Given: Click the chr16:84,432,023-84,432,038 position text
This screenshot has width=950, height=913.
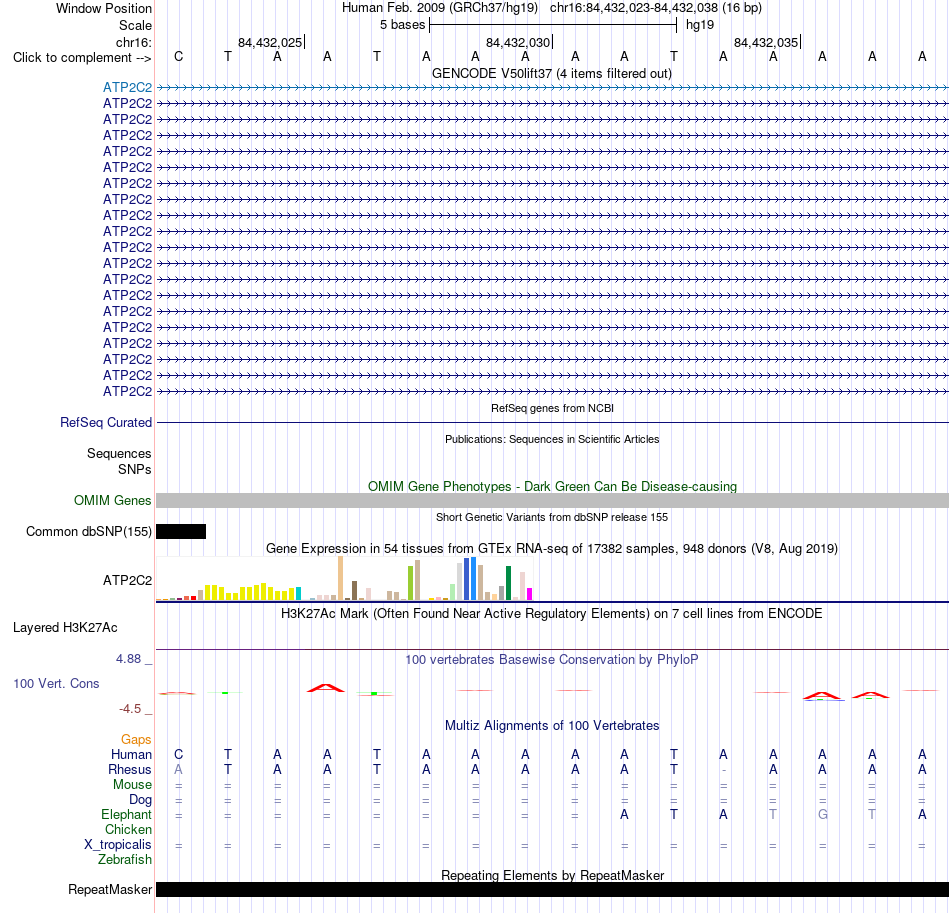Looking at the screenshot, I should 634,8.
